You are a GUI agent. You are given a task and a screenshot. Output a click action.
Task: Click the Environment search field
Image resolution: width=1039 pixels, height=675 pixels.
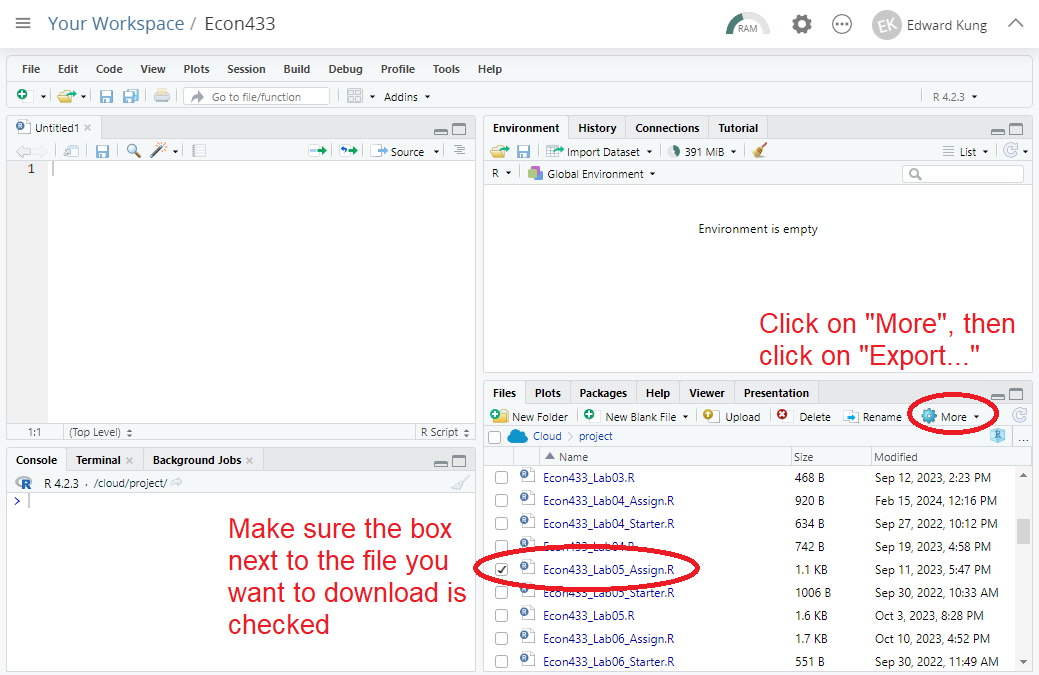(x=963, y=174)
